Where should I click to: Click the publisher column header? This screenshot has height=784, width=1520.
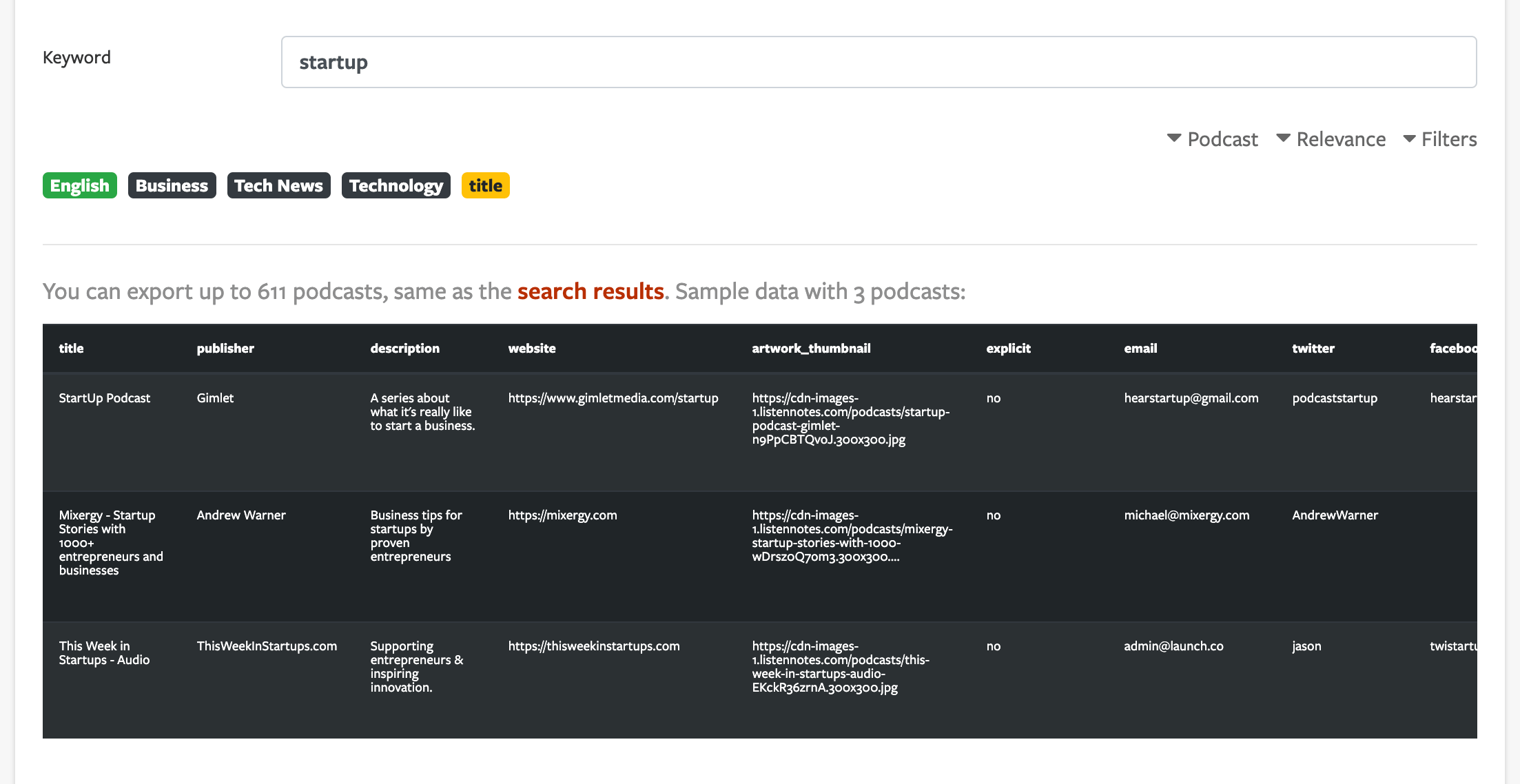click(225, 348)
